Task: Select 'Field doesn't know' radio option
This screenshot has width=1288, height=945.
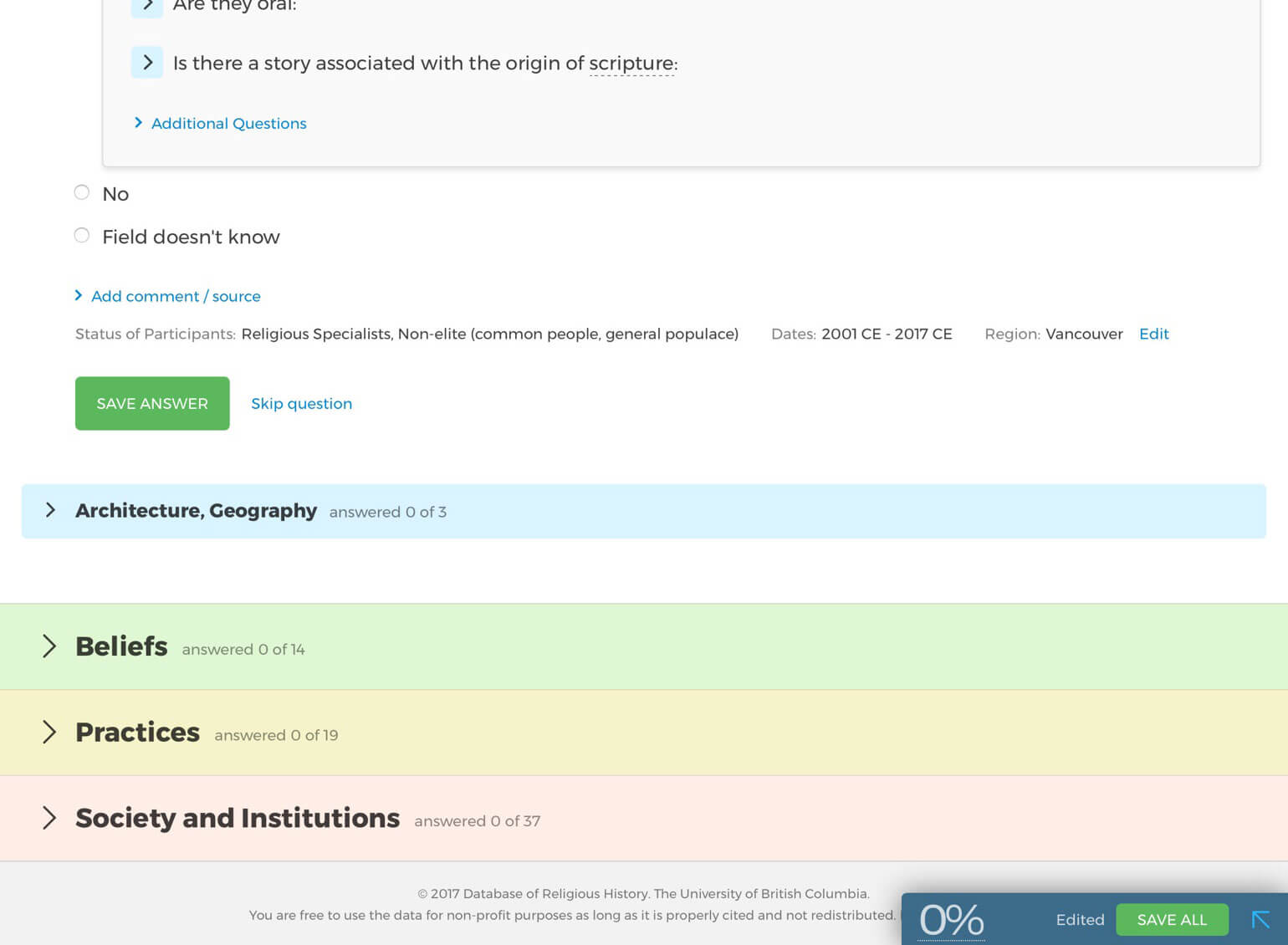Action: [x=82, y=236]
